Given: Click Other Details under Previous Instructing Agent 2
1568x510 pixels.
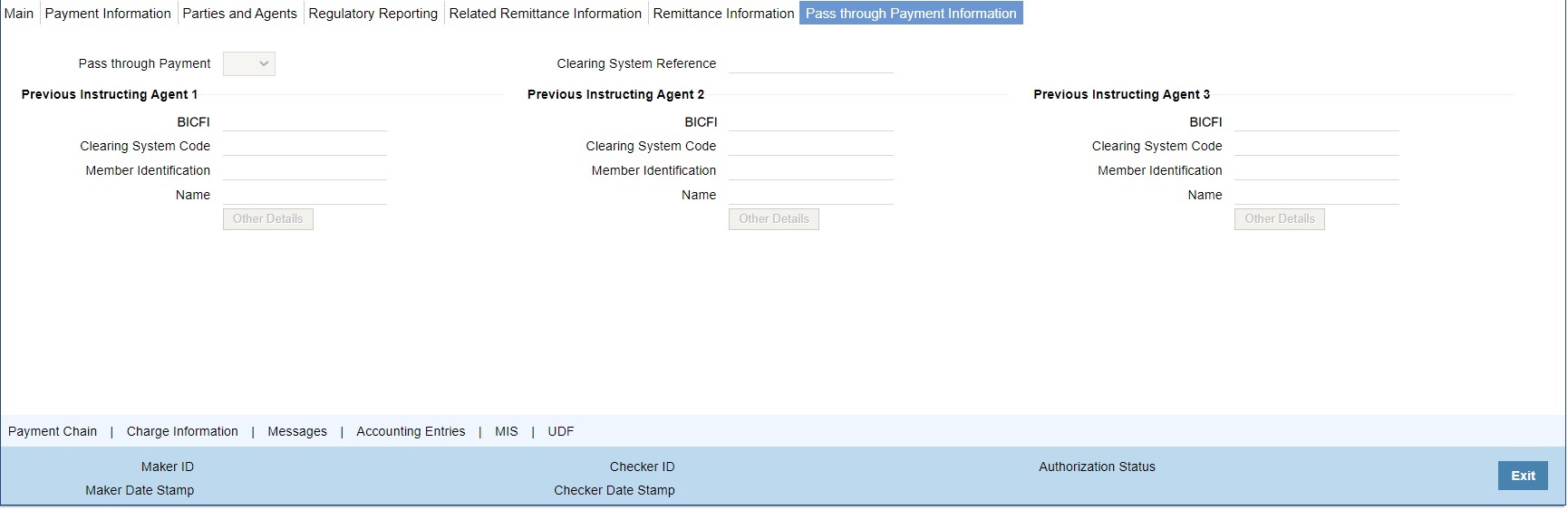Looking at the screenshot, I should (x=774, y=219).
